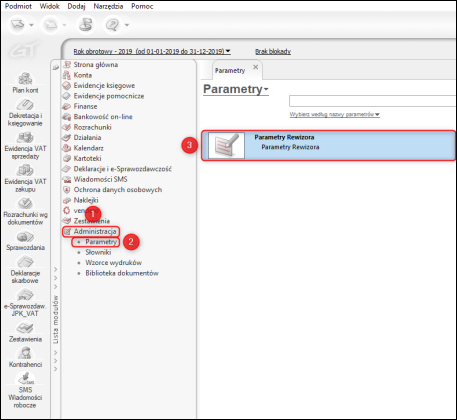Screen dimensions: 457x420
Task: Open the Plan kont shortcut
Action: (x=25, y=83)
